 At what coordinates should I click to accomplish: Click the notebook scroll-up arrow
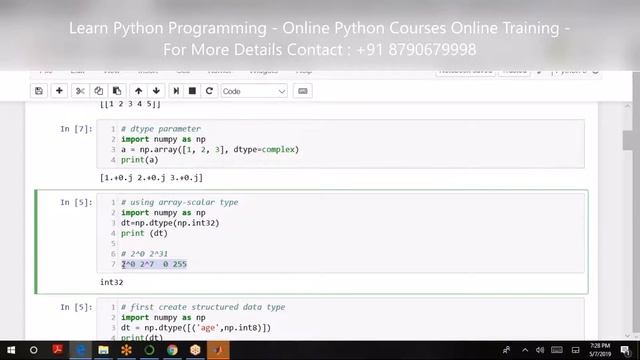click(628, 106)
